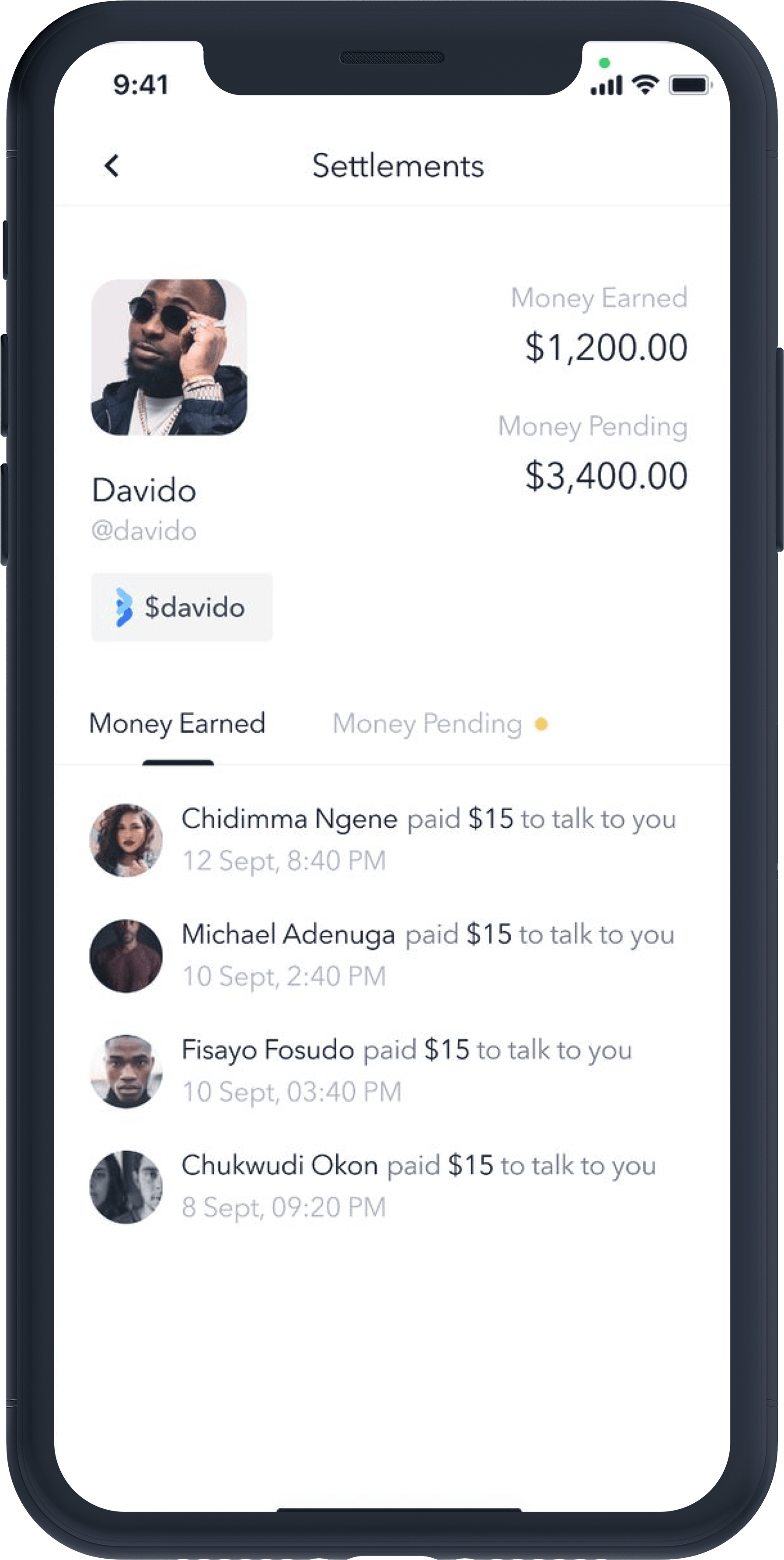Go back using the chevron arrow
The height and width of the screenshot is (1560, 784).
coord(112,166)
